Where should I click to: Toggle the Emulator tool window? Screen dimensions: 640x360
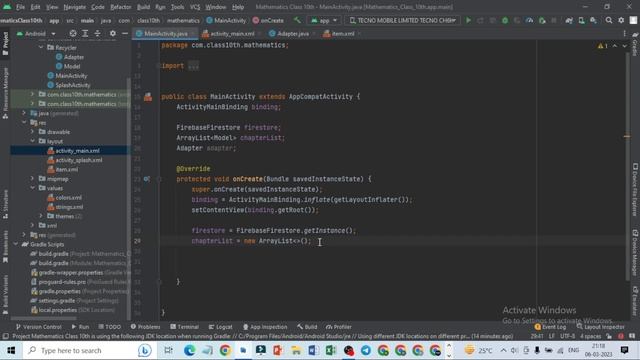click(x=635, y=301)
